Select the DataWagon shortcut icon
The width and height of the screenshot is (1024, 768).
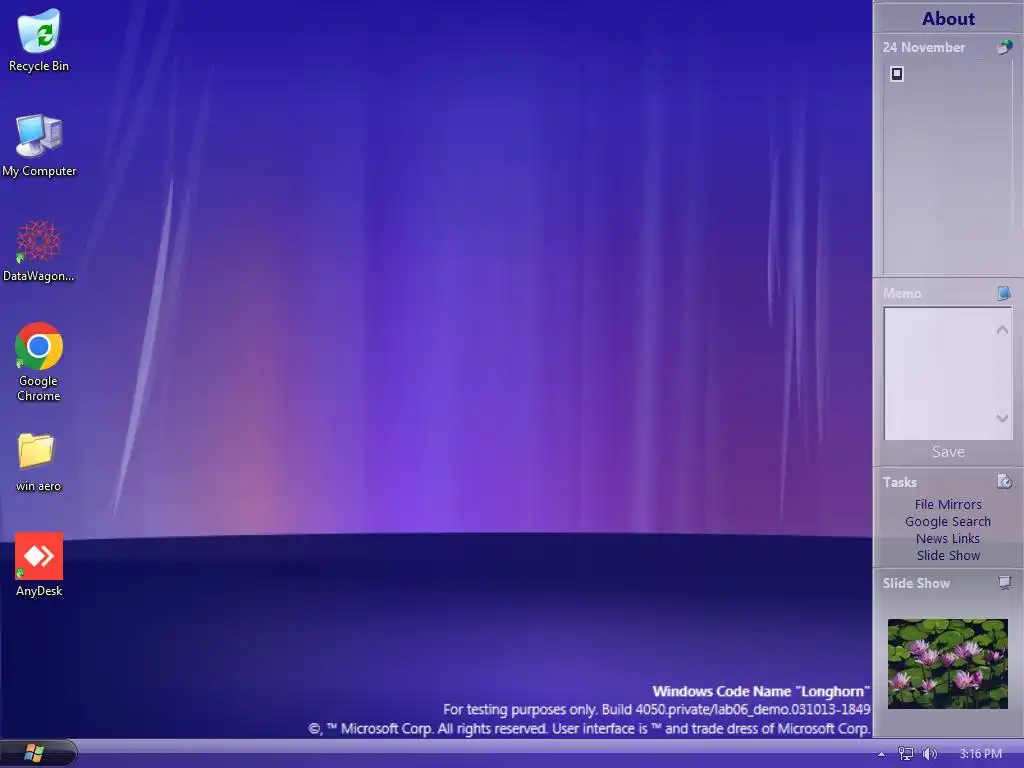(x=39, y=251)
